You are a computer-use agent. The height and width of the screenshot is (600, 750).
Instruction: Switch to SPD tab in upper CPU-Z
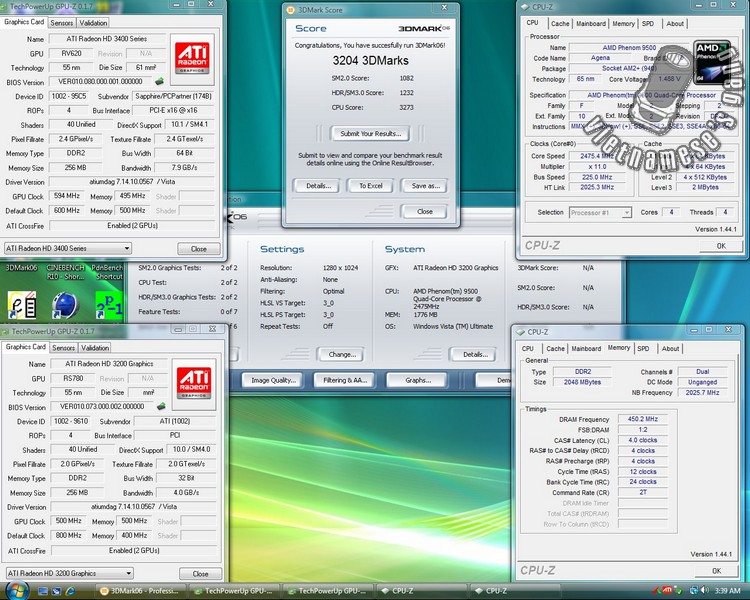coord(648,23)
